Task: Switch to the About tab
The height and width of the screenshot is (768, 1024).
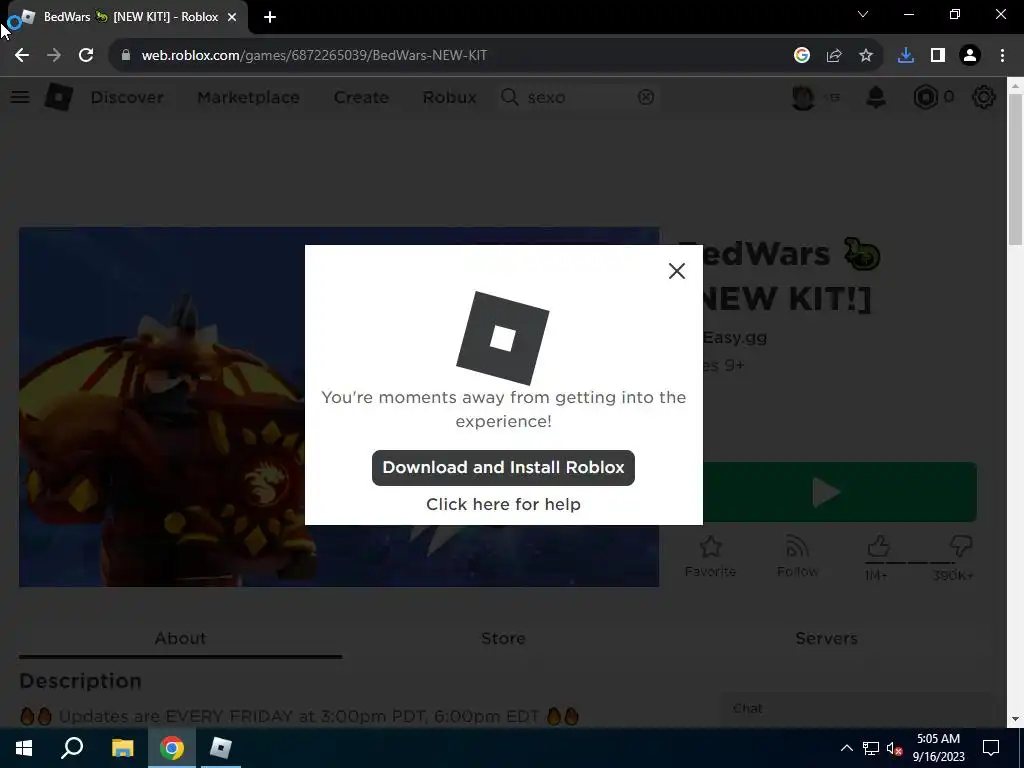Action: (x=180, y=638)
